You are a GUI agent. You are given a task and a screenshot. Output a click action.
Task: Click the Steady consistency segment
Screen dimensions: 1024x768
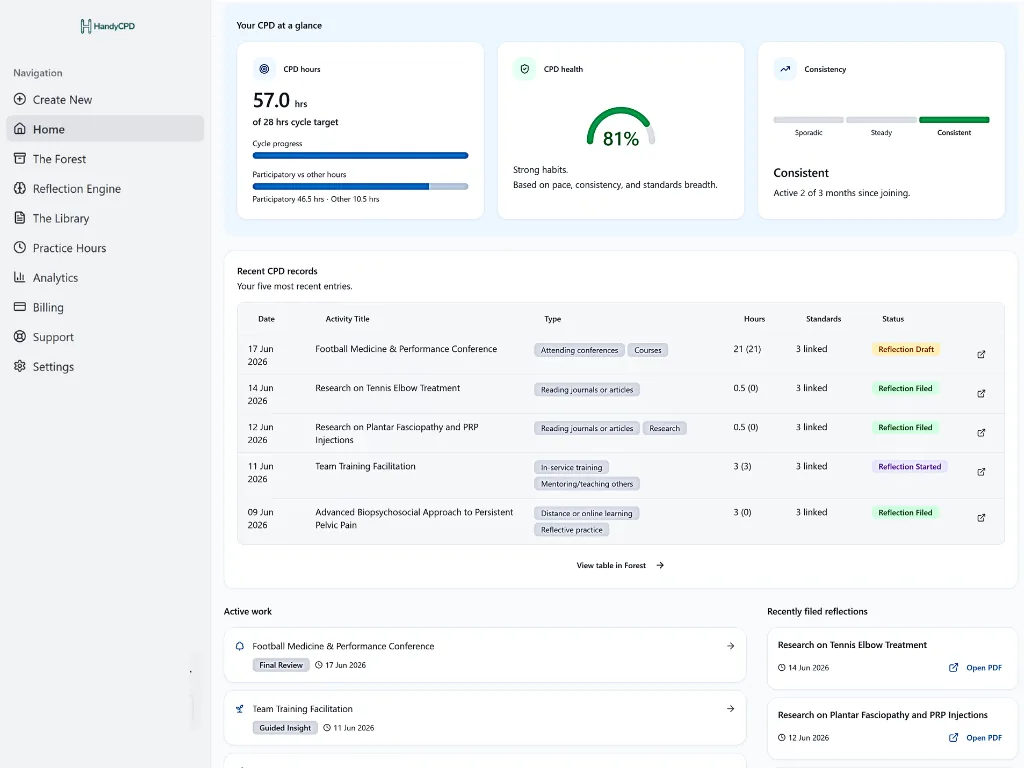click(x=881, y=120)
